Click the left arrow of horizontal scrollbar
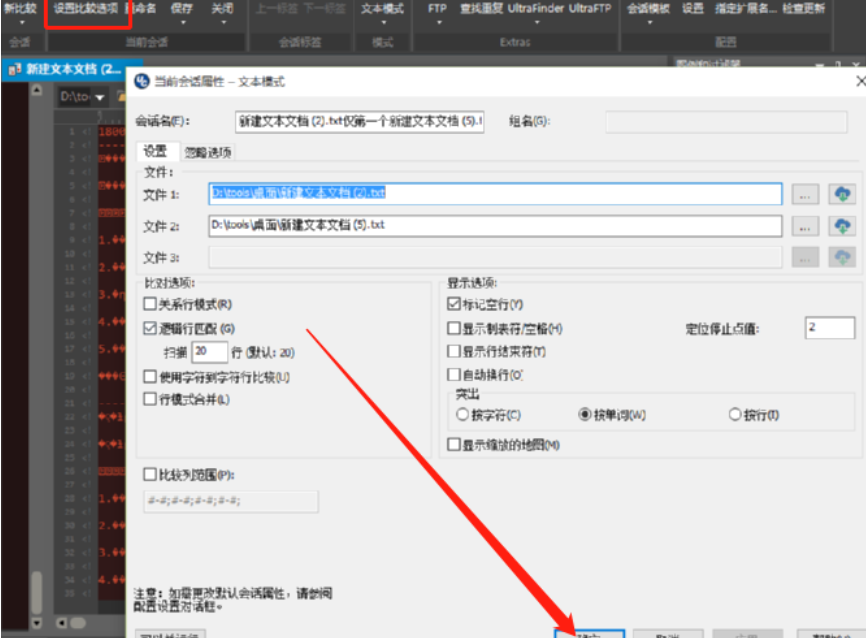The width and height of the screenshot is (866, 638). click(x=61, y=623)
